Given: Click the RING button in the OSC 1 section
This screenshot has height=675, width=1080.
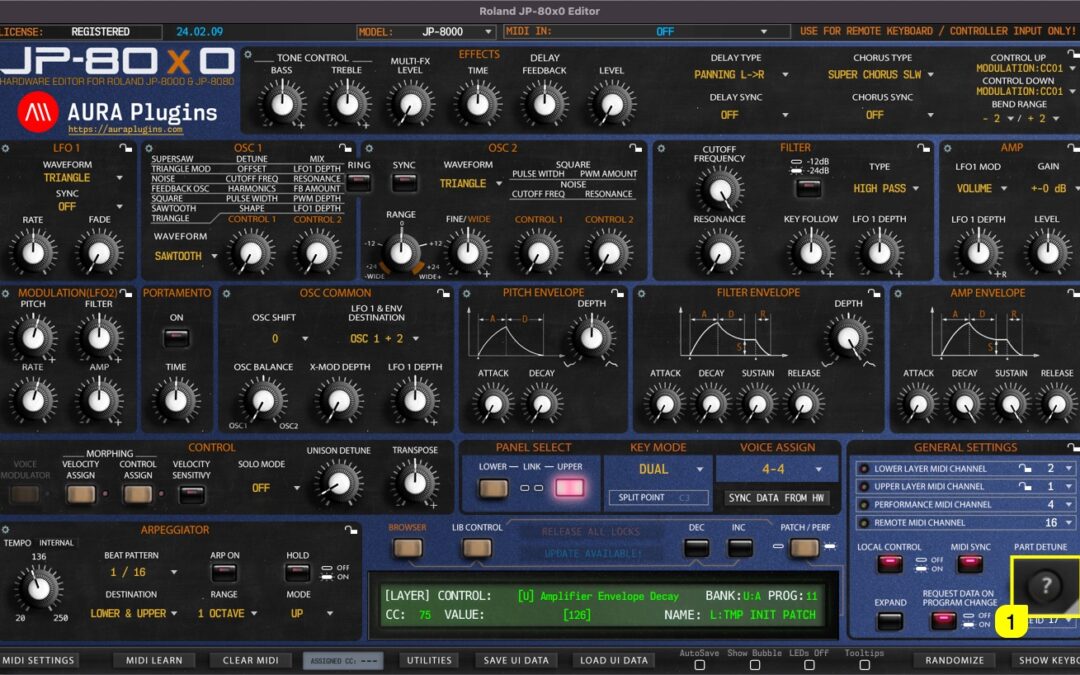Looking at the screenshot, I should [x=357, y=181].
